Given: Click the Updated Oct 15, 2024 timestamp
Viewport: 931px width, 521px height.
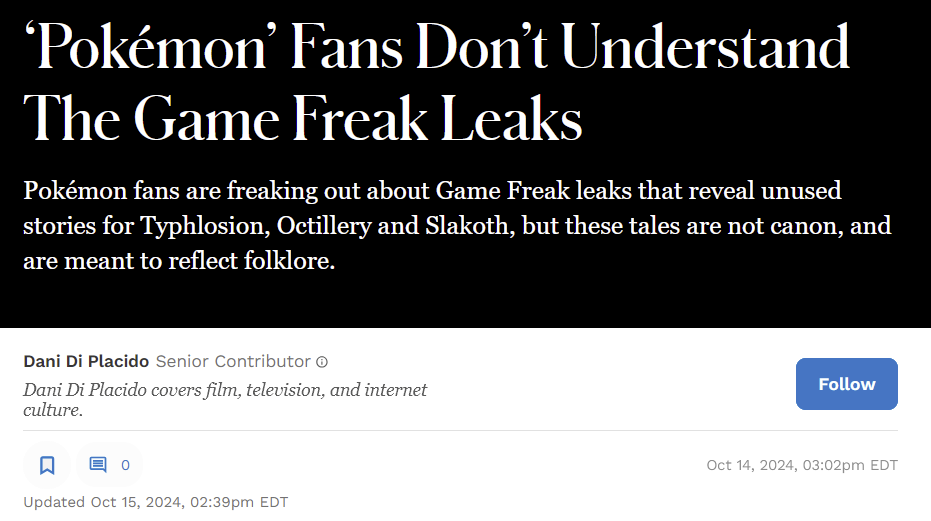Looking at the screenshot, I should point(156,502).
